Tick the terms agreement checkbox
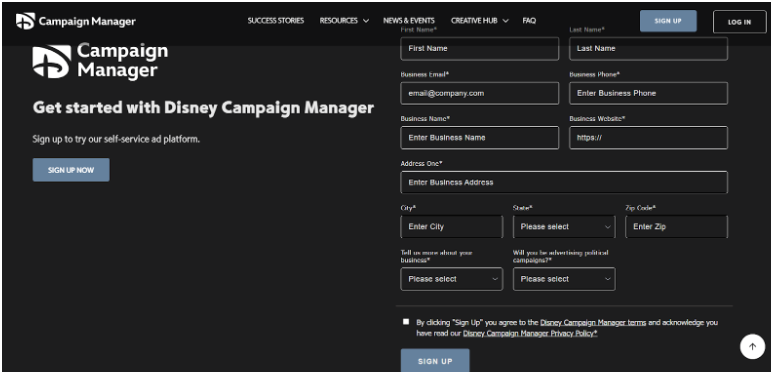Viewport: 773px width, 374px height. (406, 322)
